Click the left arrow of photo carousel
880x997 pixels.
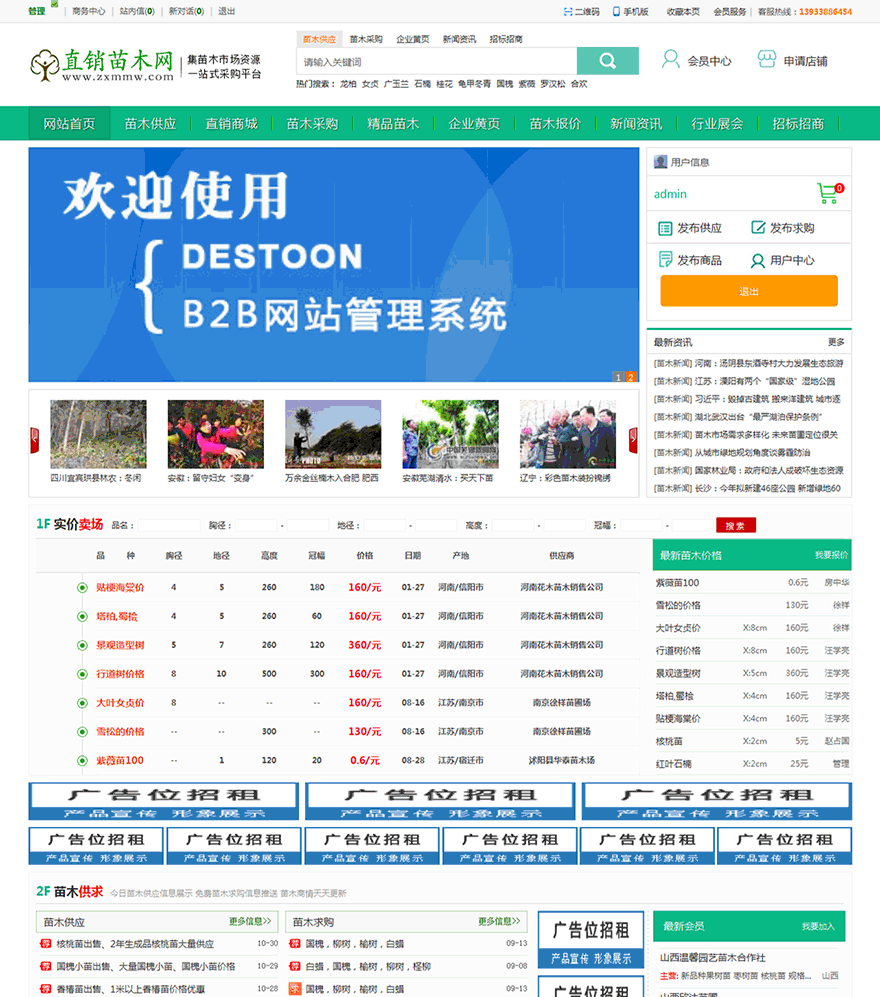[x=35, y=439]
